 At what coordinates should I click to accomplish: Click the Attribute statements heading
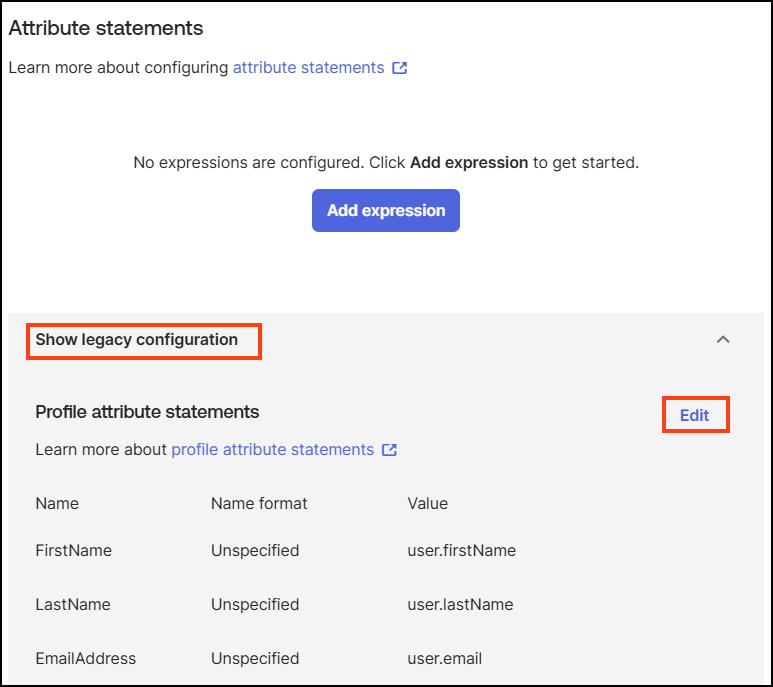[x=106, y=28]
